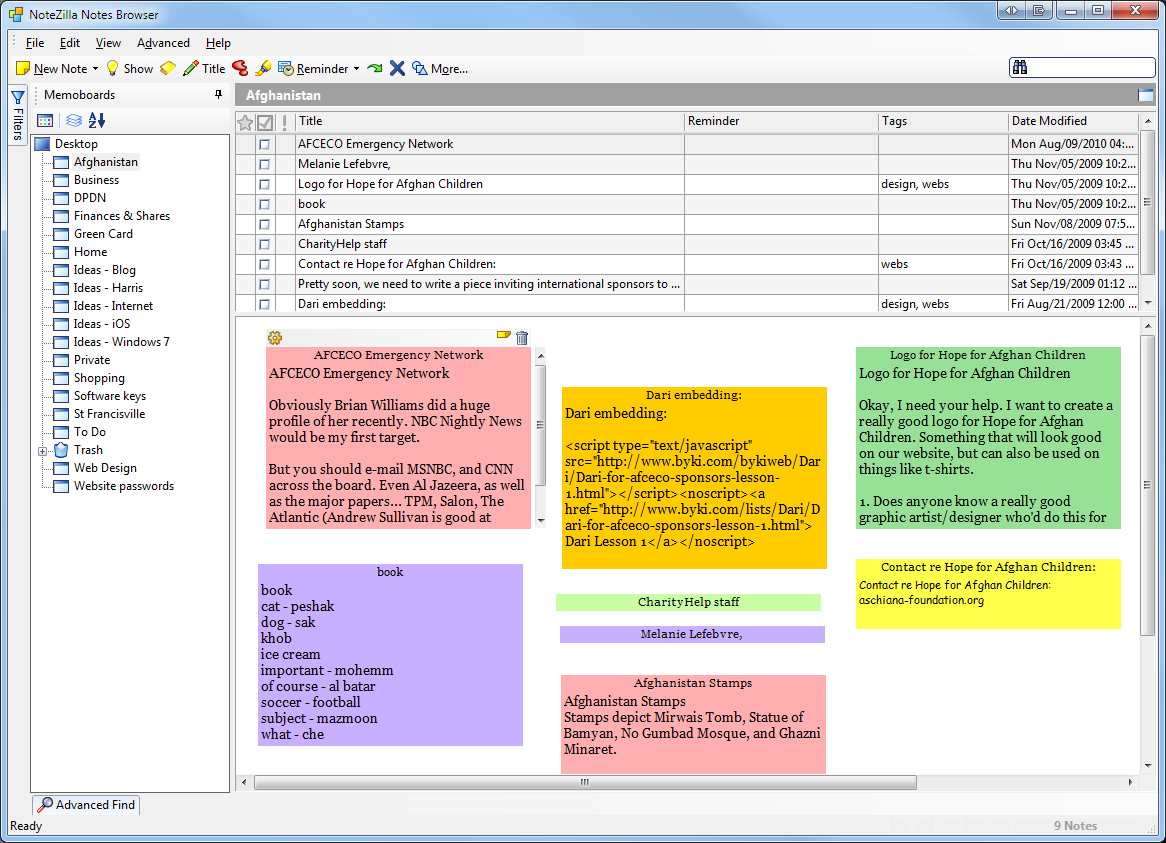Click the Show lightbulb icon
1166x843 pixels.
pyautogui.click(x=112, y=68)
